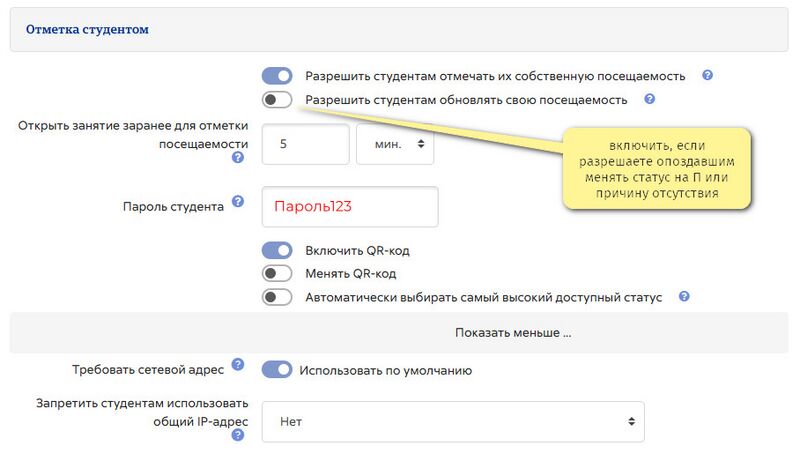Viewport: 800px width, 461px height.
Task: Open help for students marking own attendance
Action: point(707,75)
